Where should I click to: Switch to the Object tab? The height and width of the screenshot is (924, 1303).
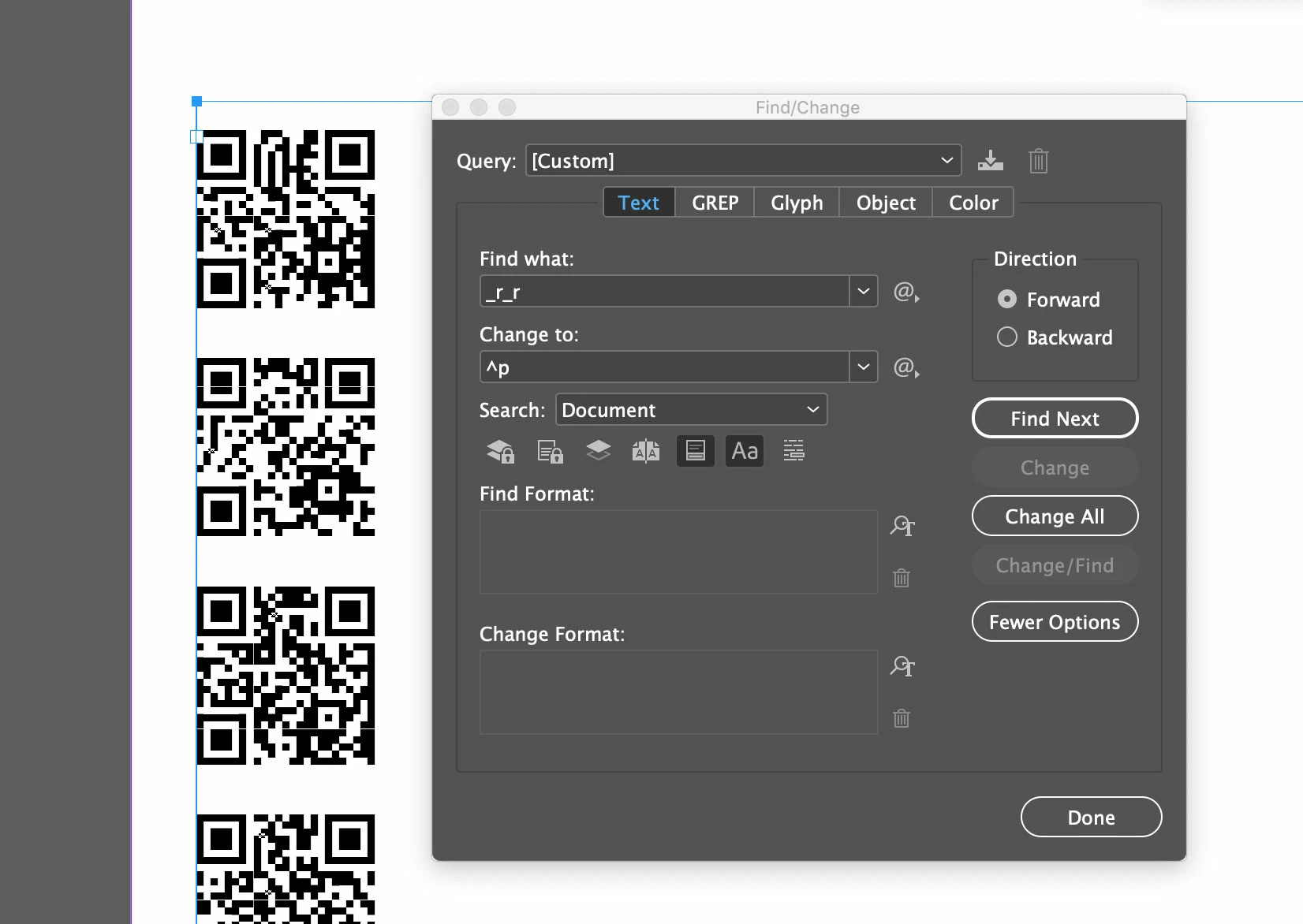coord(886,203)
